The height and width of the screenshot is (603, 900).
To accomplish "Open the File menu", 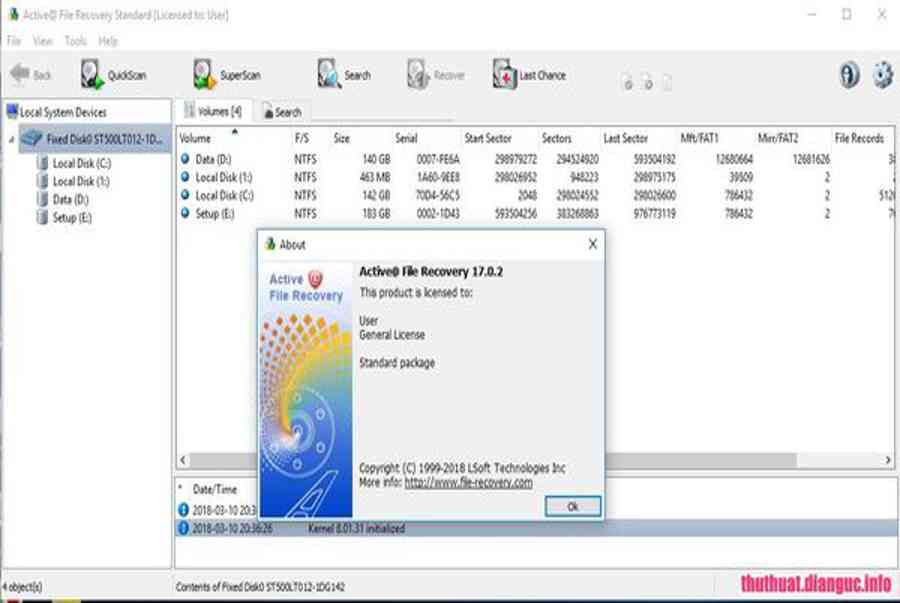I will click(14, 41).
